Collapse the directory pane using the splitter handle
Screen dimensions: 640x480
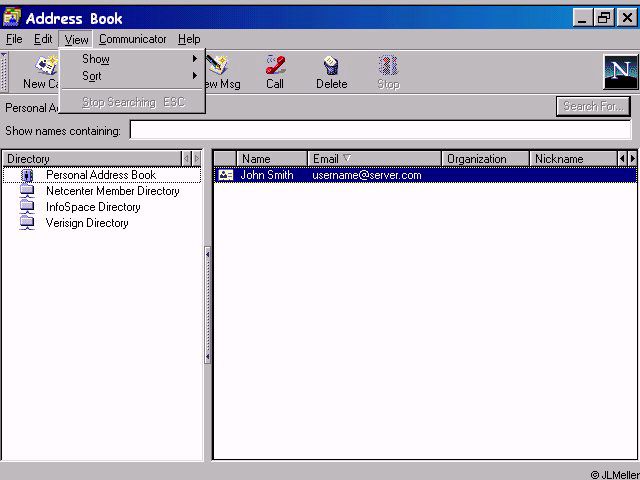coord(208,305)
